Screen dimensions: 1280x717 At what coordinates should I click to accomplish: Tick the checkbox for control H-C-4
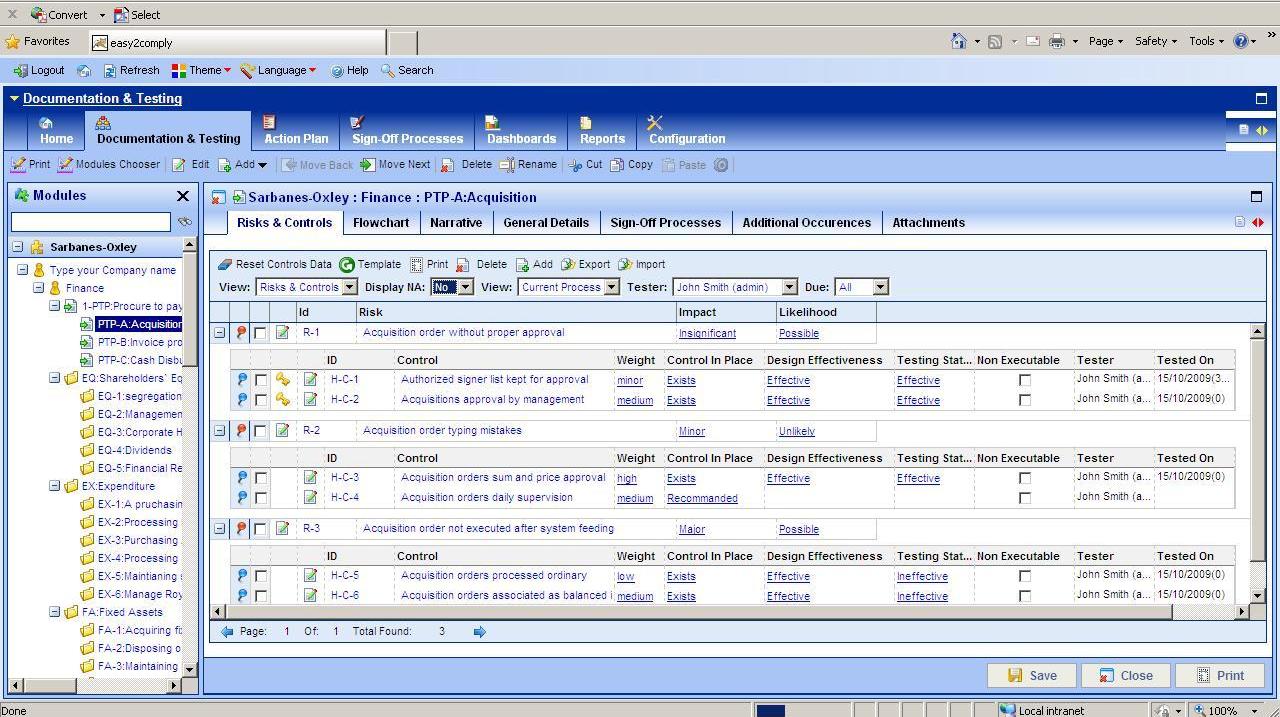pos(261,498)
